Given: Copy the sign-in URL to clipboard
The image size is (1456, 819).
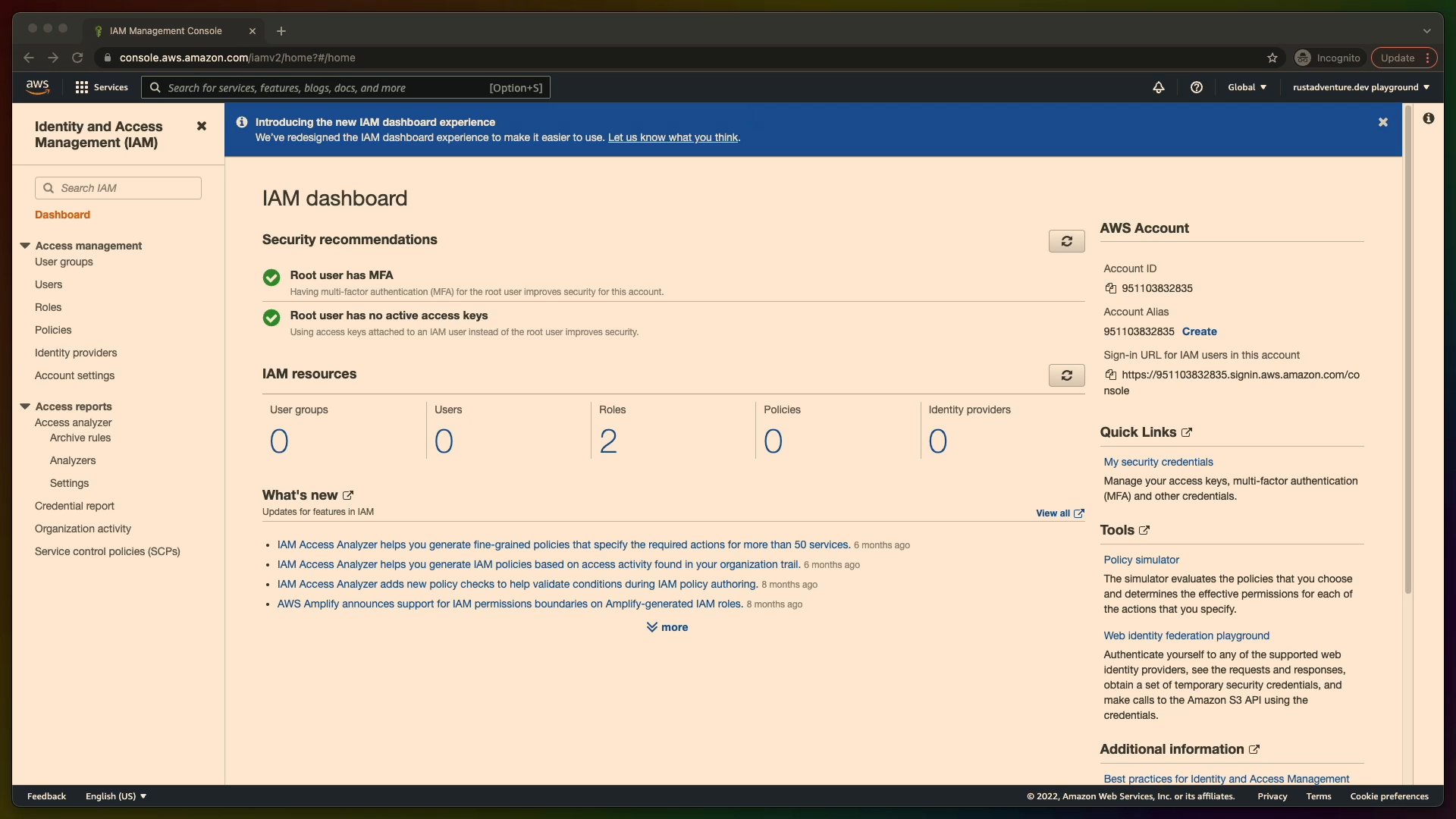Looking at the screenshot, I should point(1110,375).
